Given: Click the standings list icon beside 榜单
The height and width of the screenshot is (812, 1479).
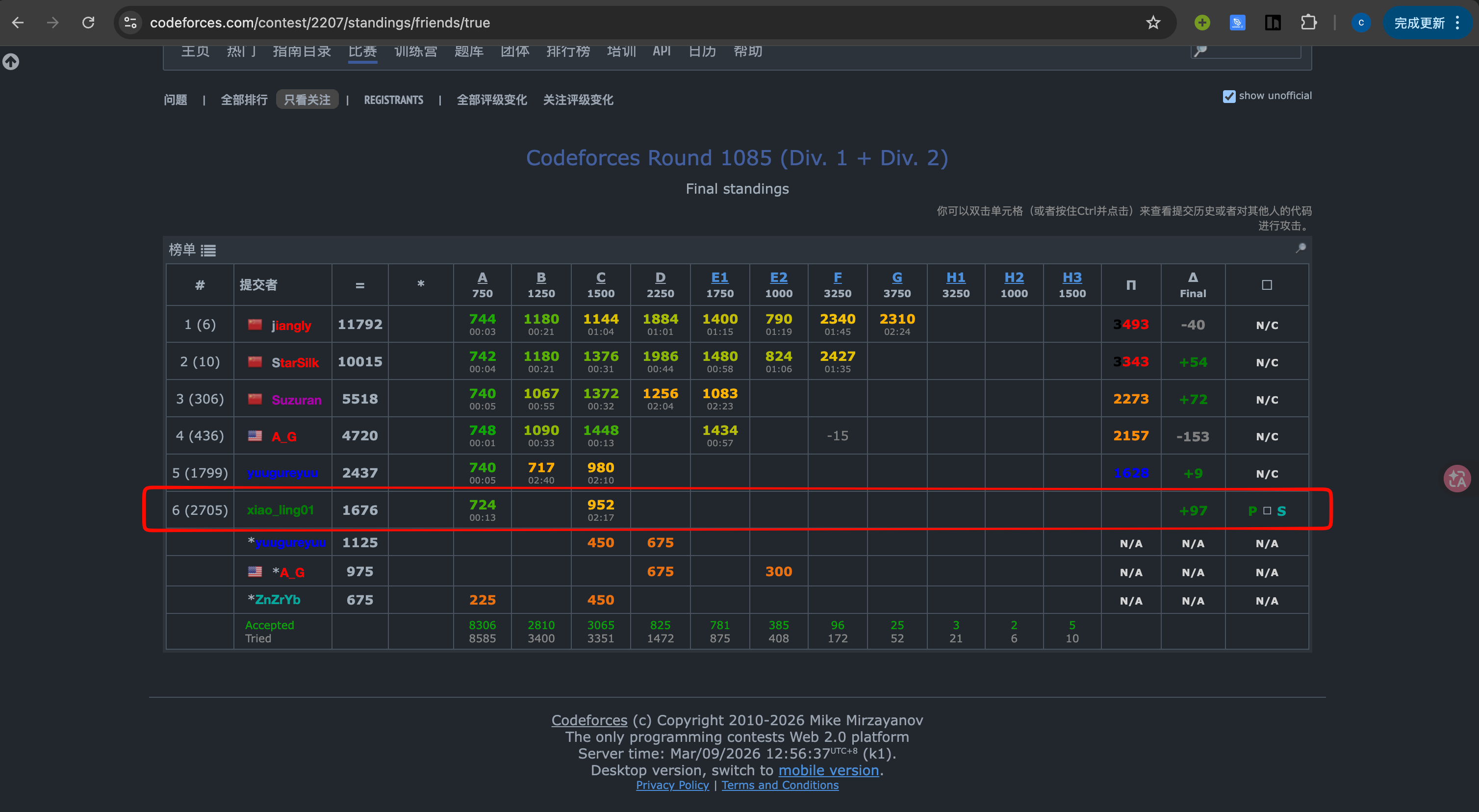Looking at the screenshot, I should (208, 251).
